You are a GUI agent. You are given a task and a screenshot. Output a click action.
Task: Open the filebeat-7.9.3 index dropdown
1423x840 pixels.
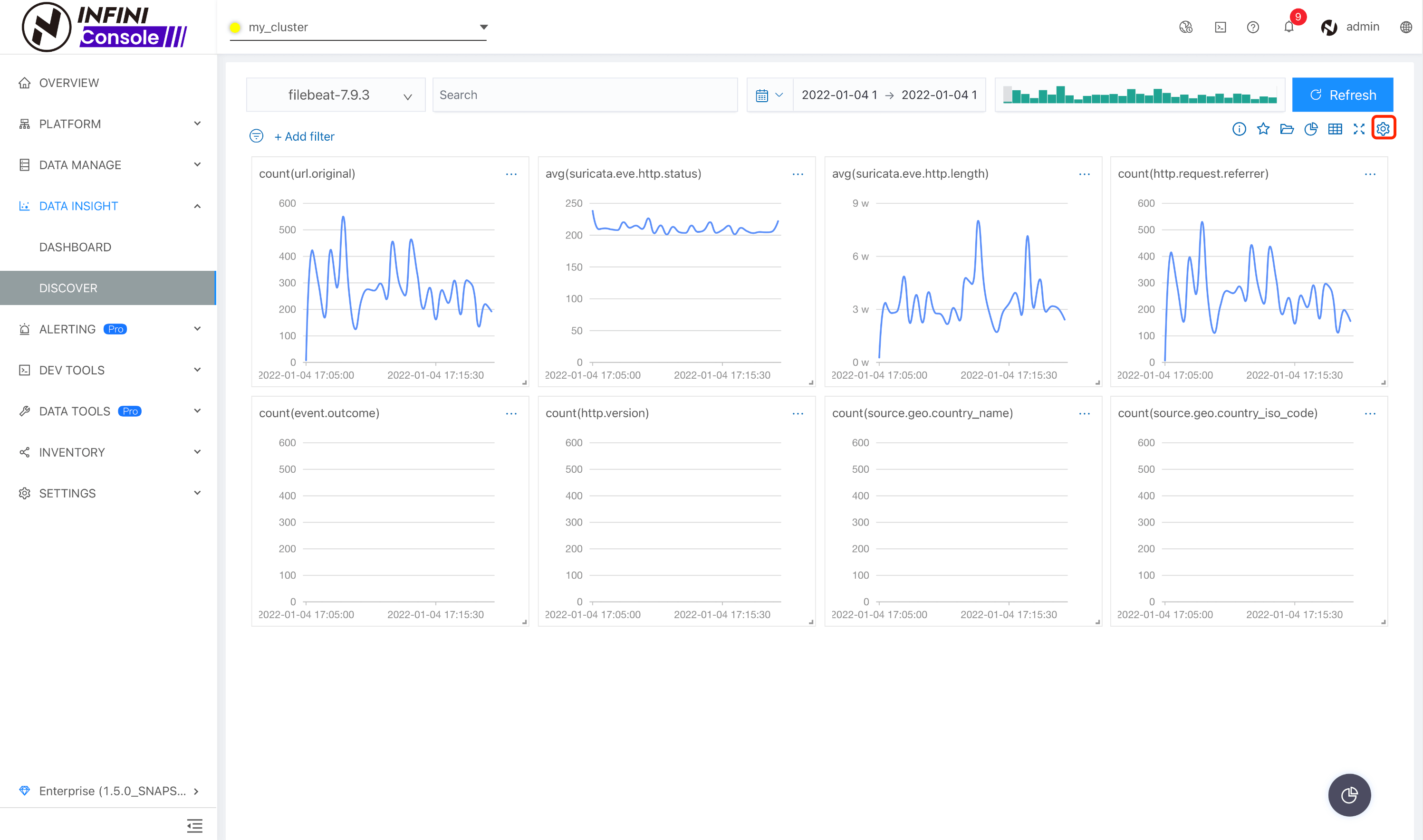[336, 95]
